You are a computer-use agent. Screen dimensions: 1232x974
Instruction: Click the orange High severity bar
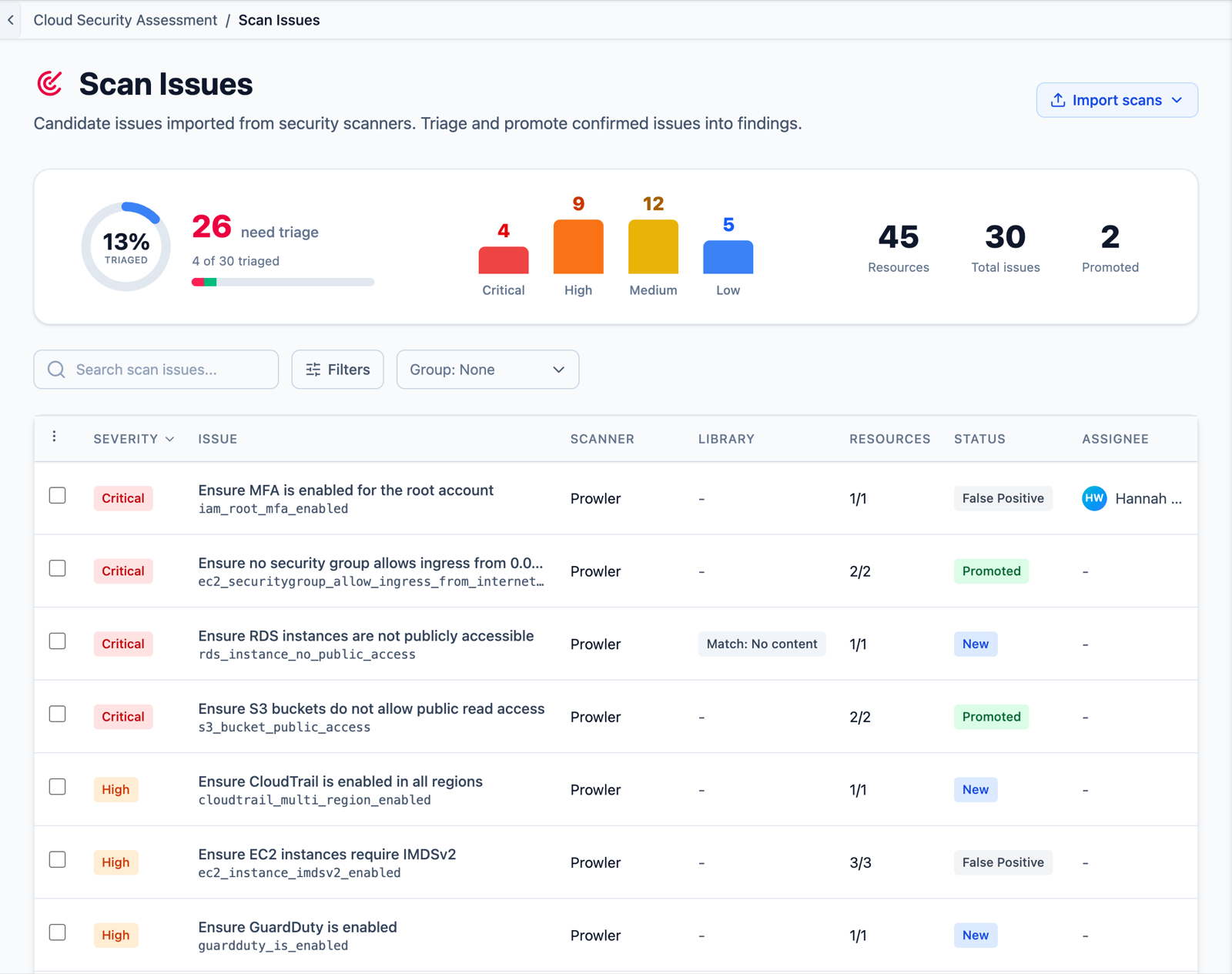pos(578,246)
